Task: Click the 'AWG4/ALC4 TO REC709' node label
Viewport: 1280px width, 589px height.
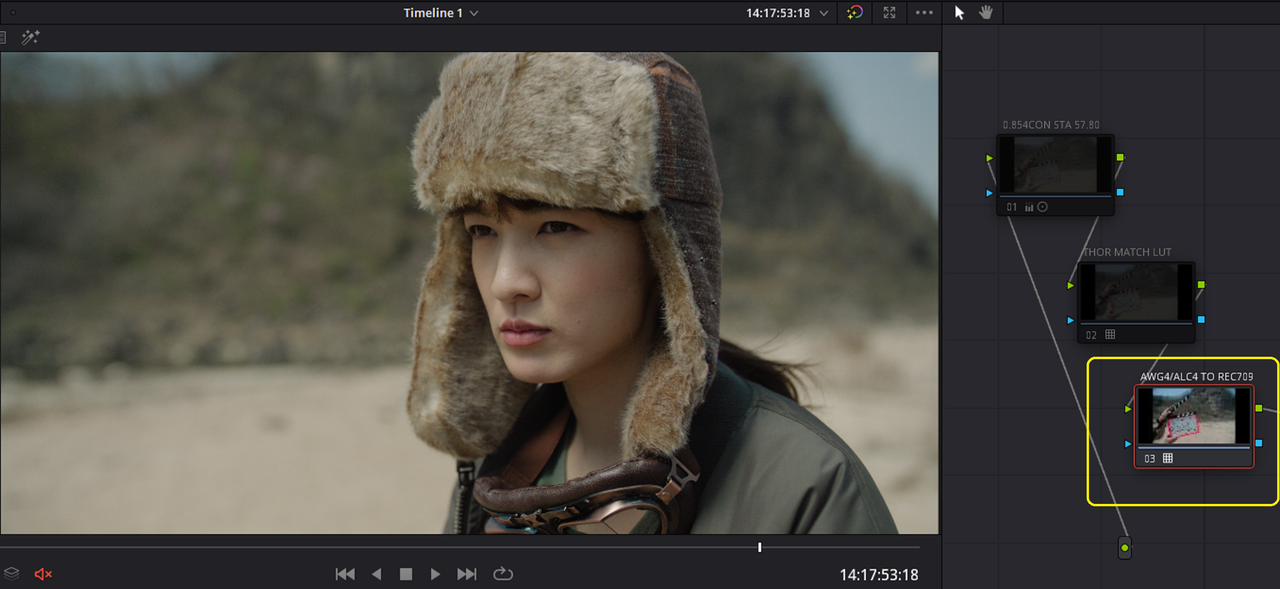Action: 1196,376
